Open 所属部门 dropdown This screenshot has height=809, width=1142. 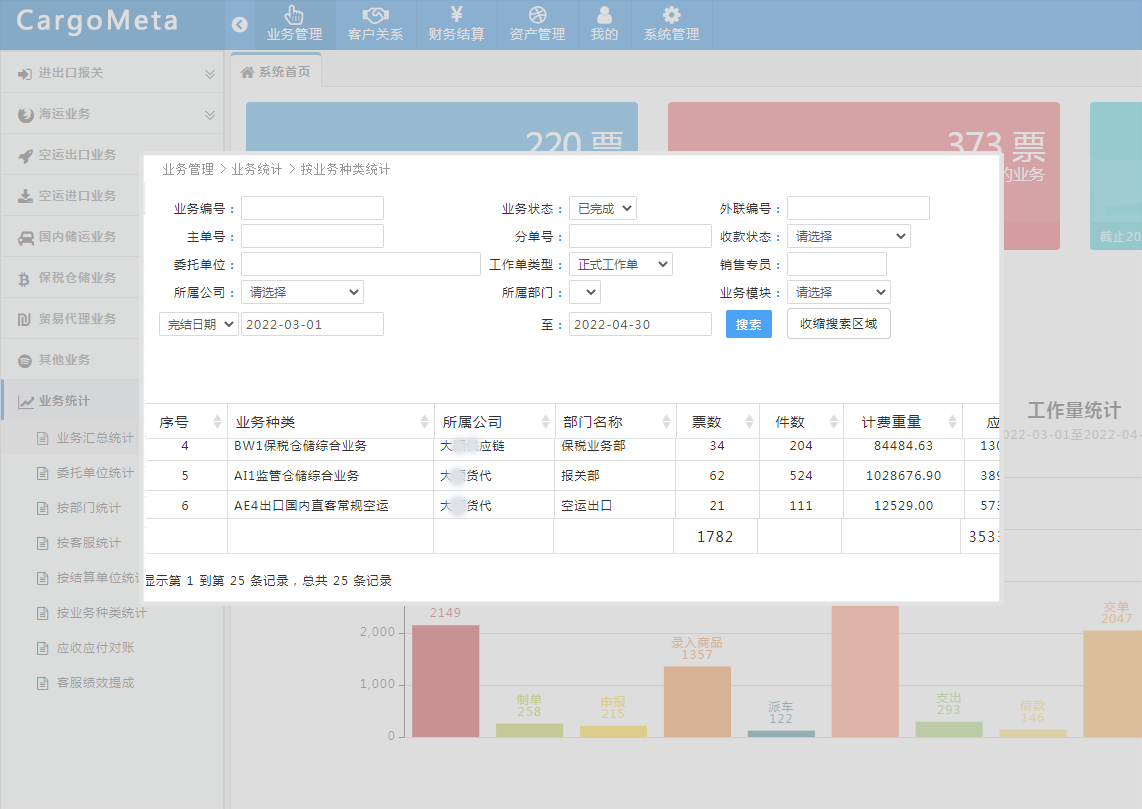(585, 292)
